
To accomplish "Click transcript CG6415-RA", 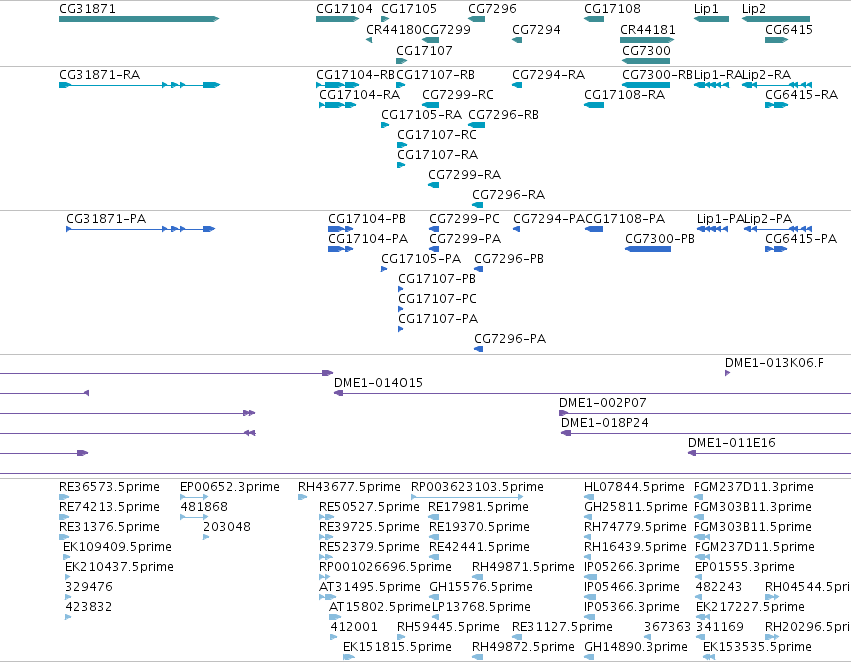I will [777, 105].
